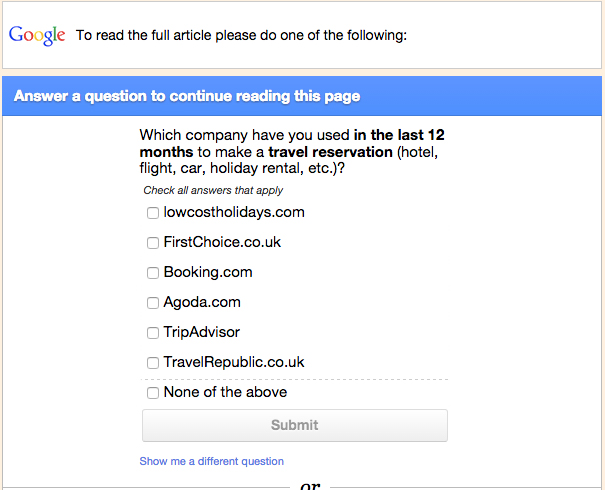Image resolution: width=605 pixels, height=490 pixels.
Task: Select the Booking.com checkbox
Action: pyautogui.click(x=153, y=273)
